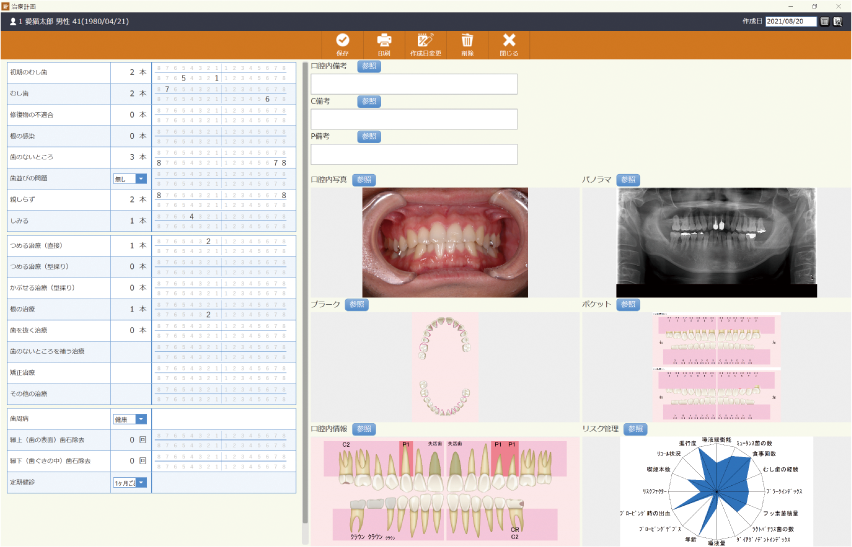Click the rightmost icon next to the calendar

pos(838,21)
